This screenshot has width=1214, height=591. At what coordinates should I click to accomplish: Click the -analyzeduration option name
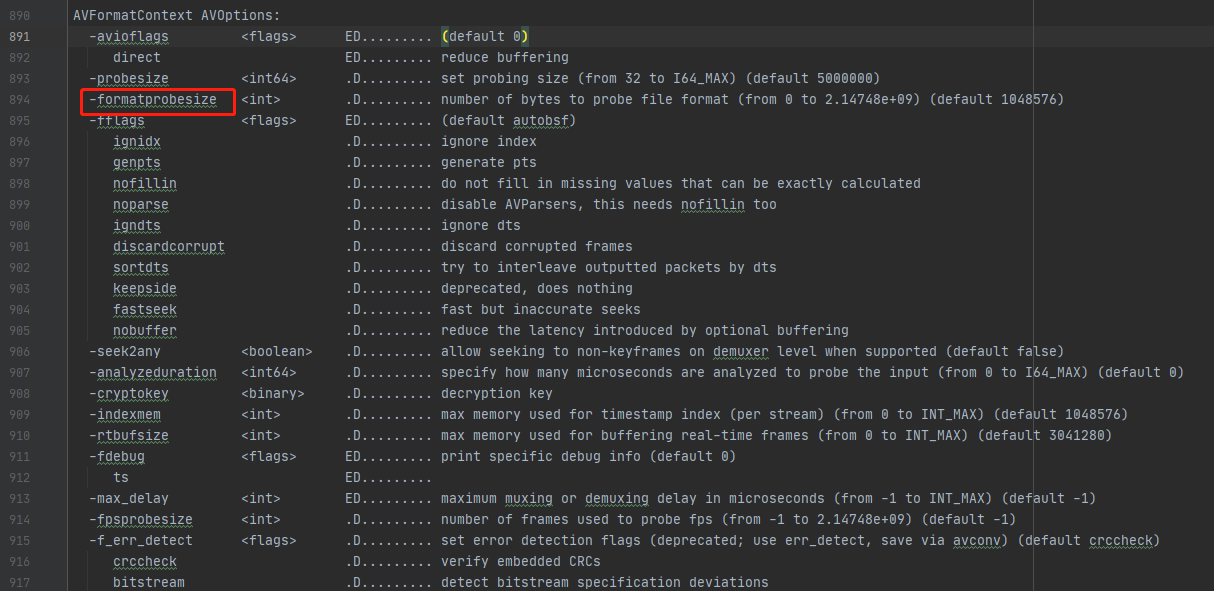pyautogui.click(x=152, y=373)
